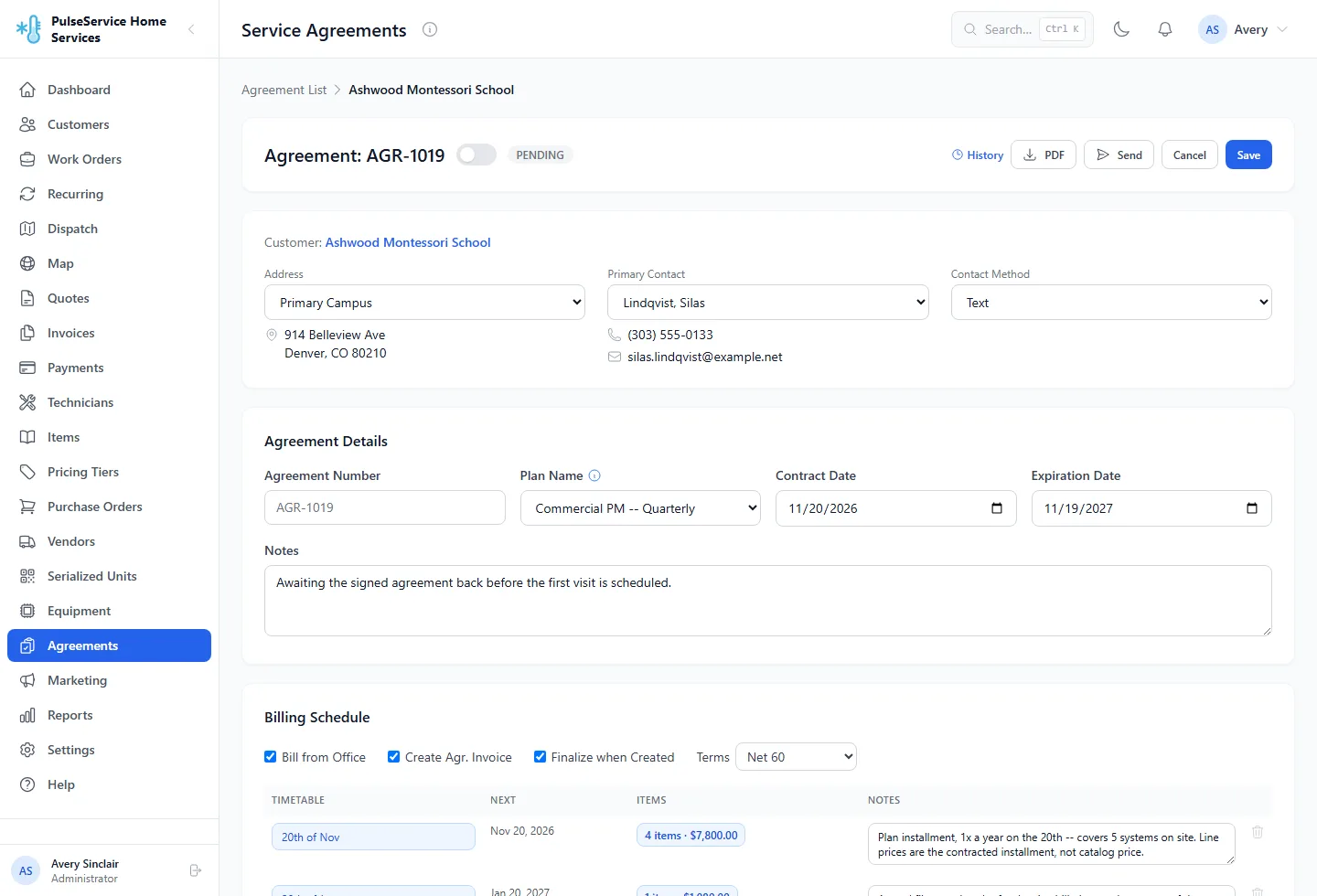Click the Technicians tools icon

pos(27,402)
